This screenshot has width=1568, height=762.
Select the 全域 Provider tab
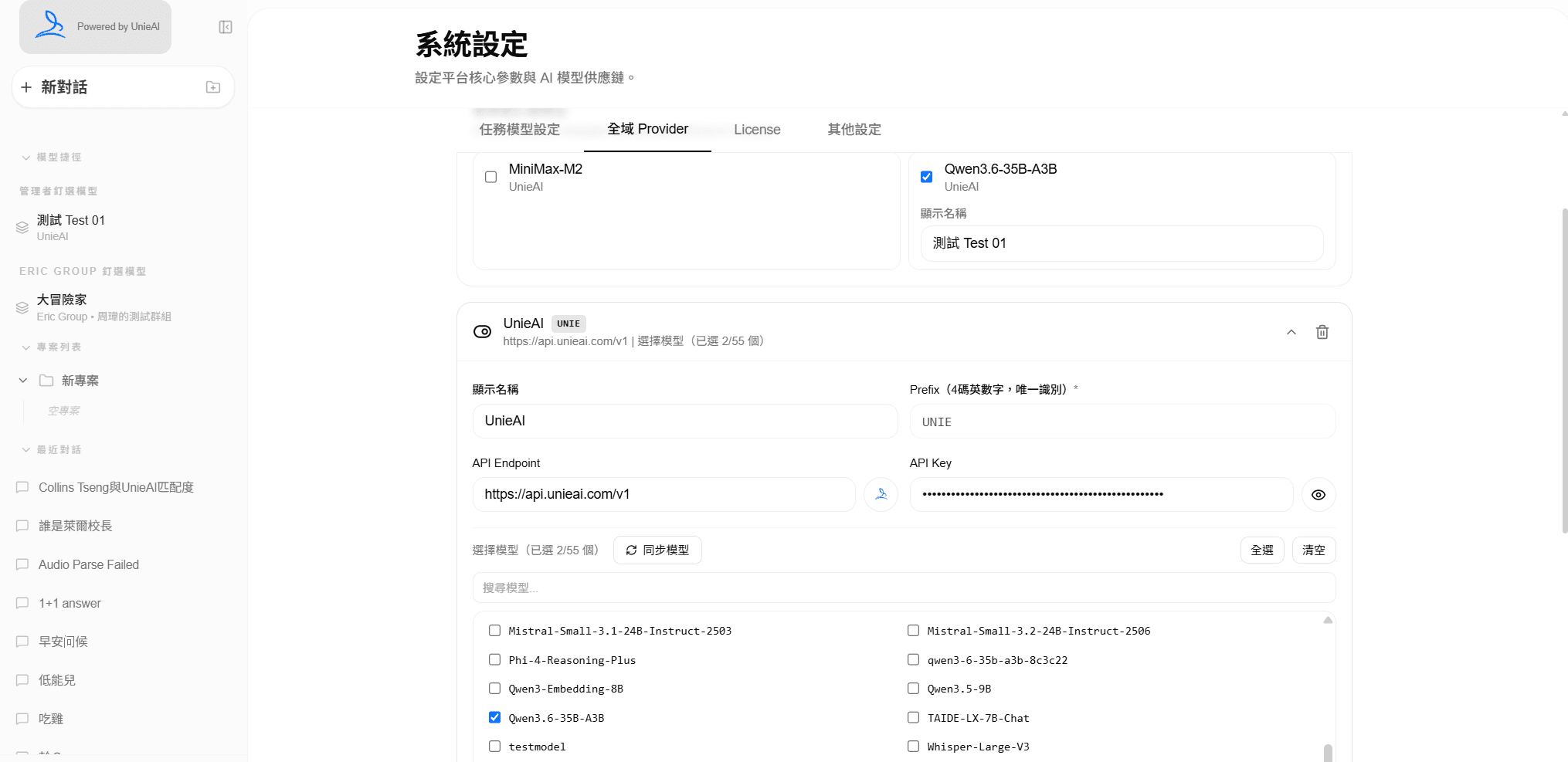tap(647, 129)
